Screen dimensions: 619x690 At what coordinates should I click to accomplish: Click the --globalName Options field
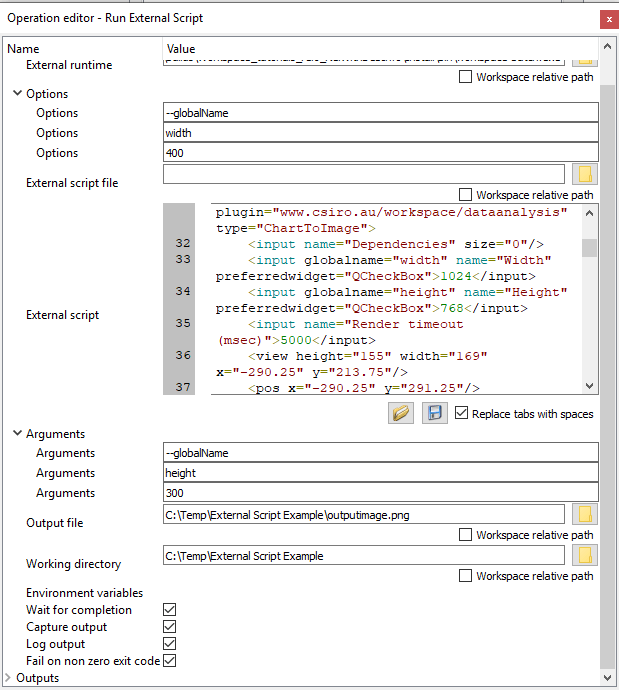pyautogui.click(x=381, y=113)
